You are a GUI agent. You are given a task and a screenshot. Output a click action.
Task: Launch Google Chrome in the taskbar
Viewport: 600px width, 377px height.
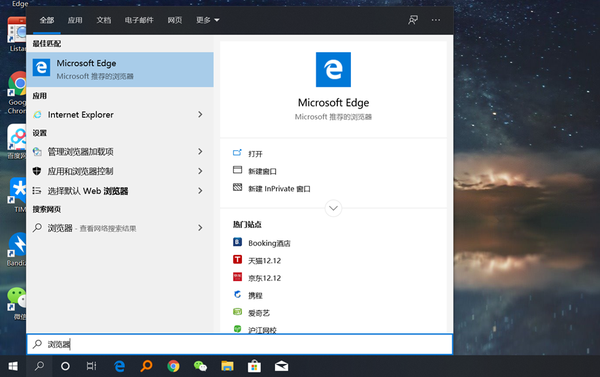[x=173, y=366]
